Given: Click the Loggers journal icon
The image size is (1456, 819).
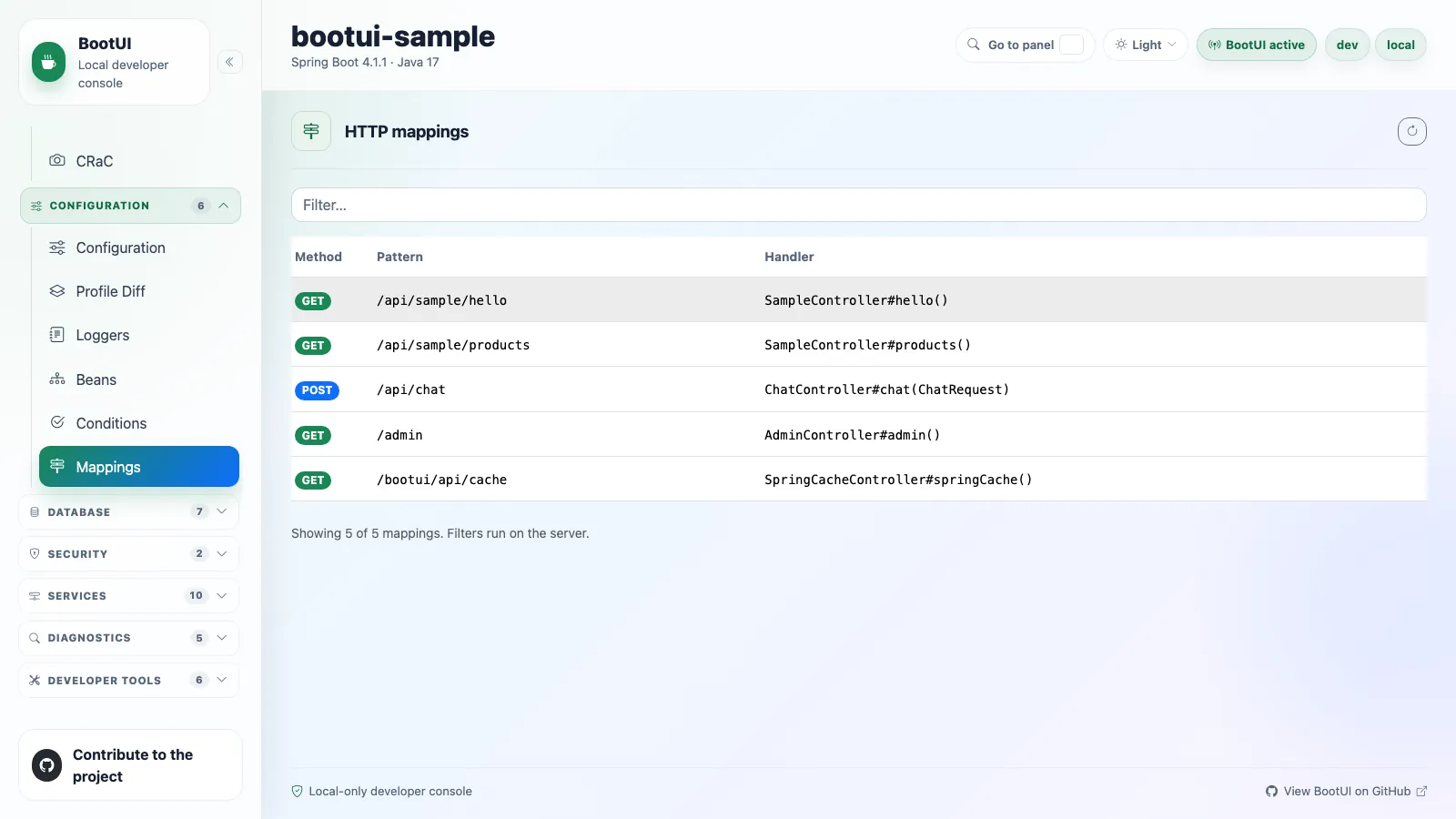Looking at the screenshot, I should pos(57,334).
